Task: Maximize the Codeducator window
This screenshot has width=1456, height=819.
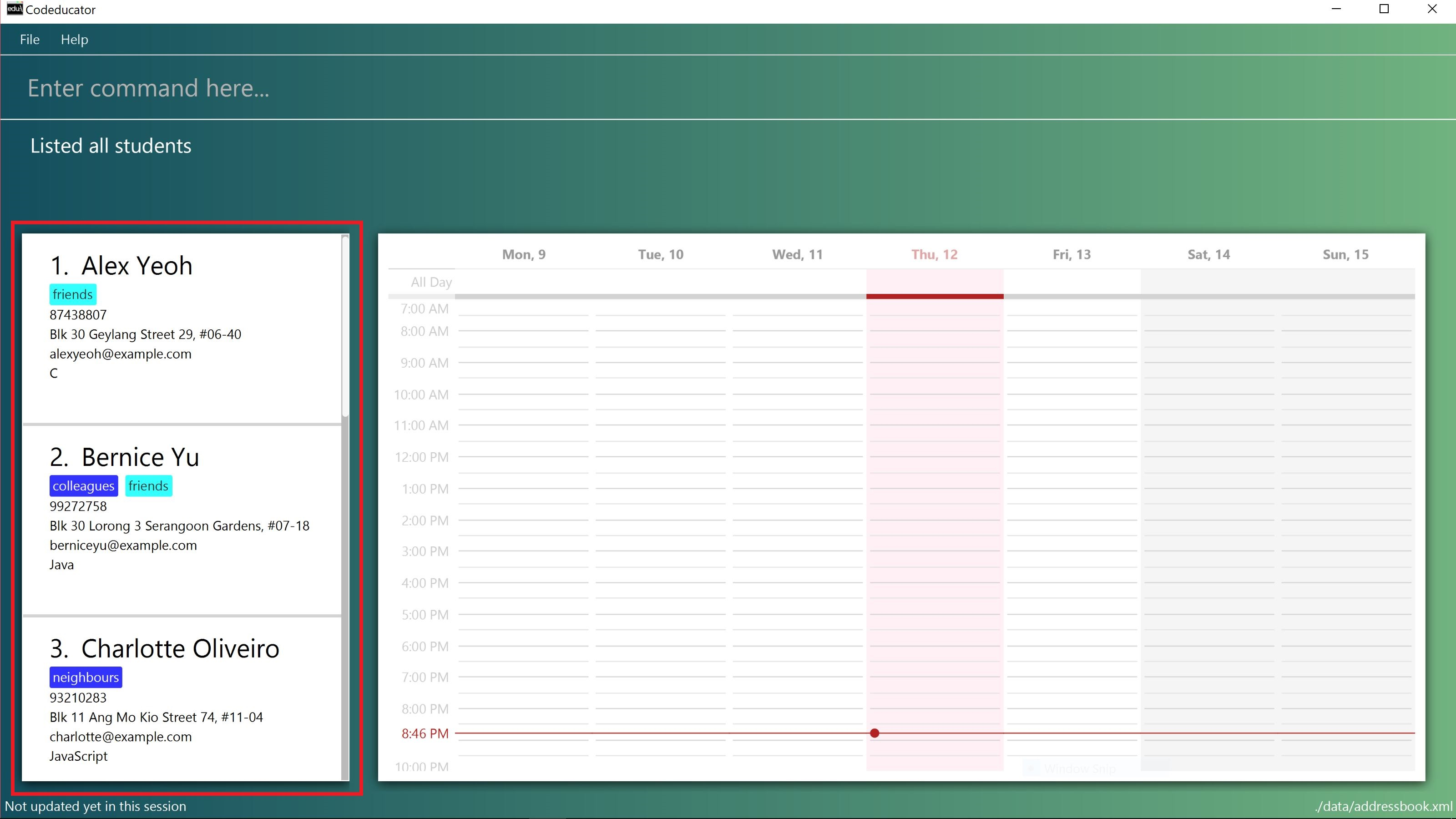Action: pos(1384,9)
